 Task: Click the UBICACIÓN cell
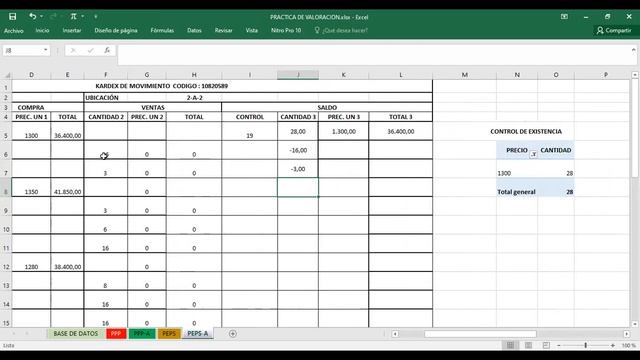pyautogui.click(x=106, y=98)
